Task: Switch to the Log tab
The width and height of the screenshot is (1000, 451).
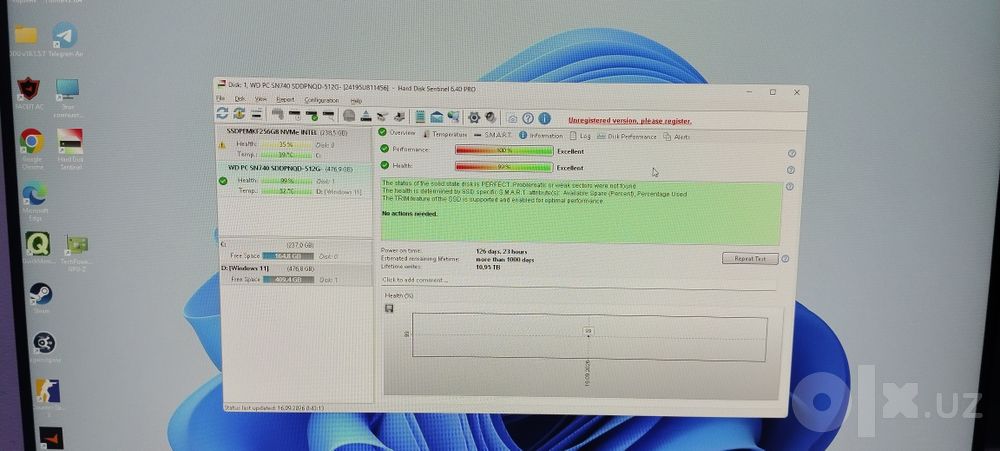Action: pos(580,136)
